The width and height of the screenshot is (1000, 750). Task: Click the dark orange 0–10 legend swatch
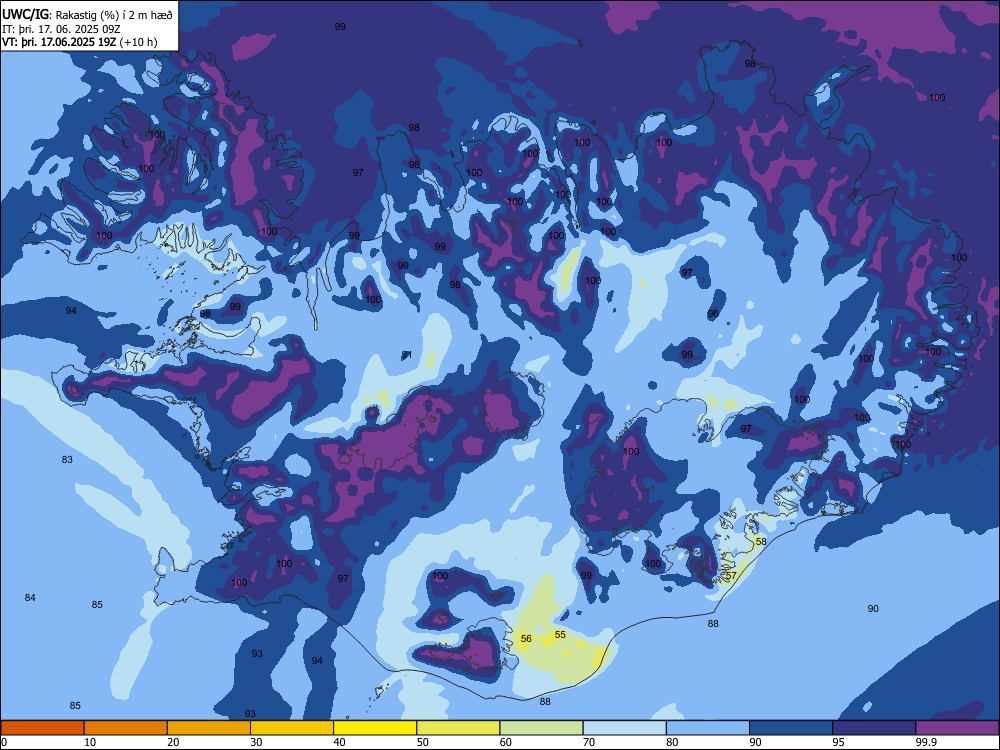42,728
